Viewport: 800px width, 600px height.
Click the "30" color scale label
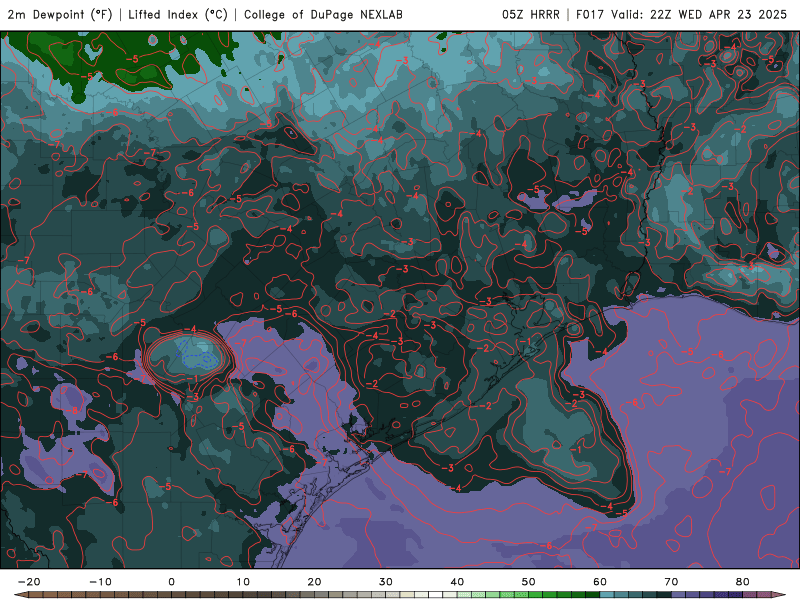coord(386,582)
